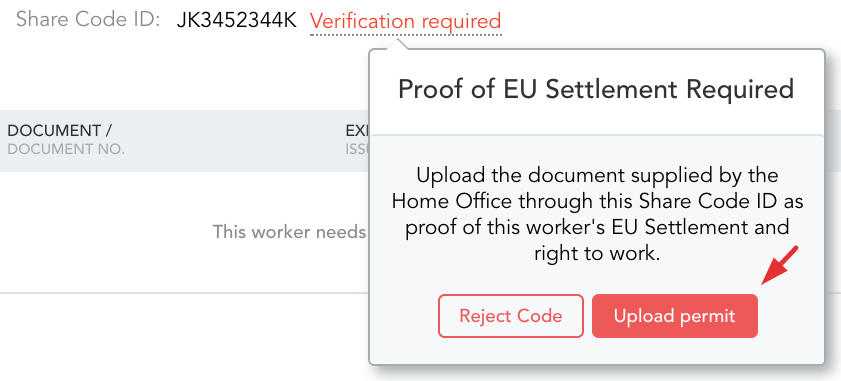
Task: Click the popover caret under Verification required
Action: point(397,44)
